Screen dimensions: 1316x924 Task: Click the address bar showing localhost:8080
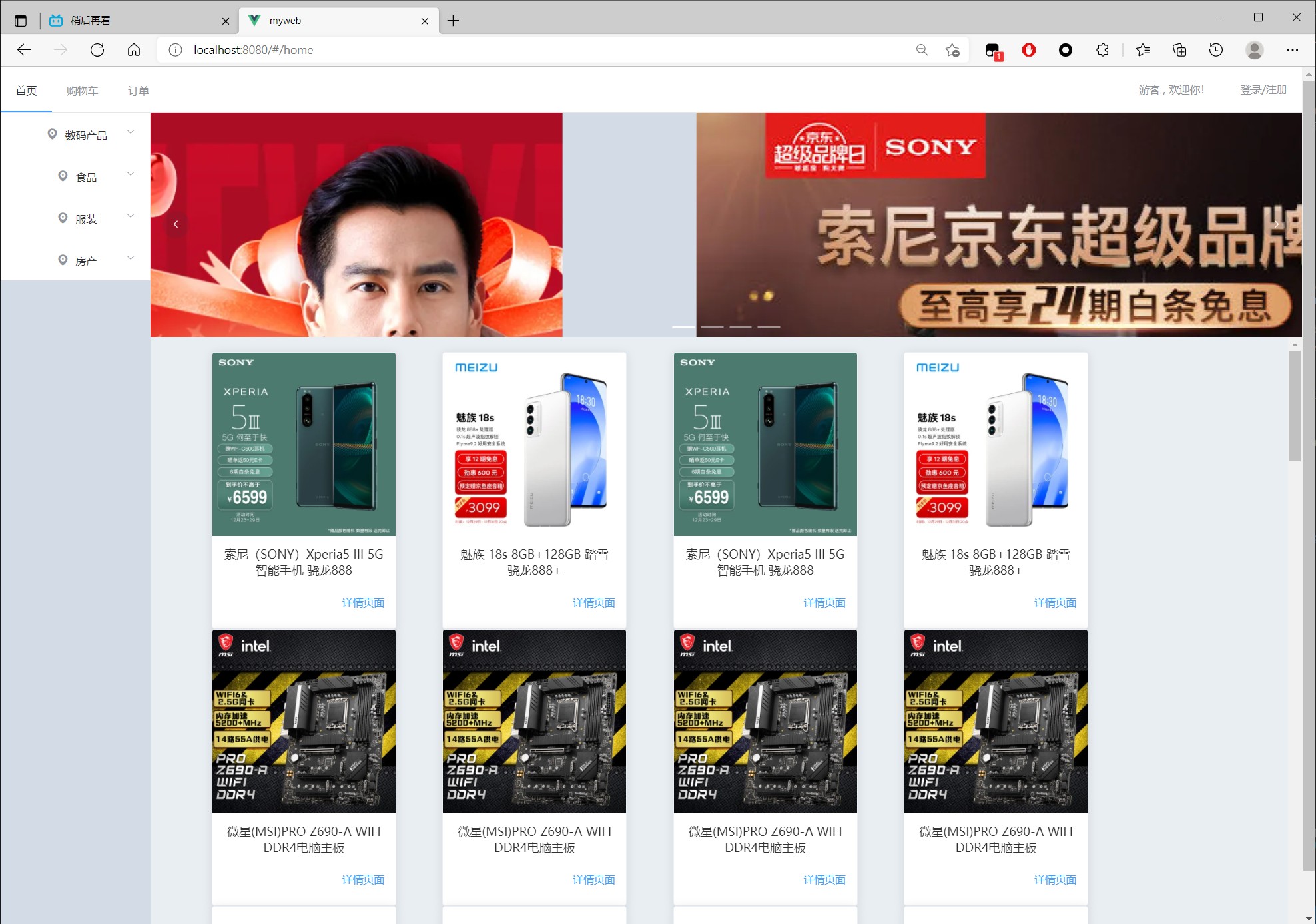[253, 49]
